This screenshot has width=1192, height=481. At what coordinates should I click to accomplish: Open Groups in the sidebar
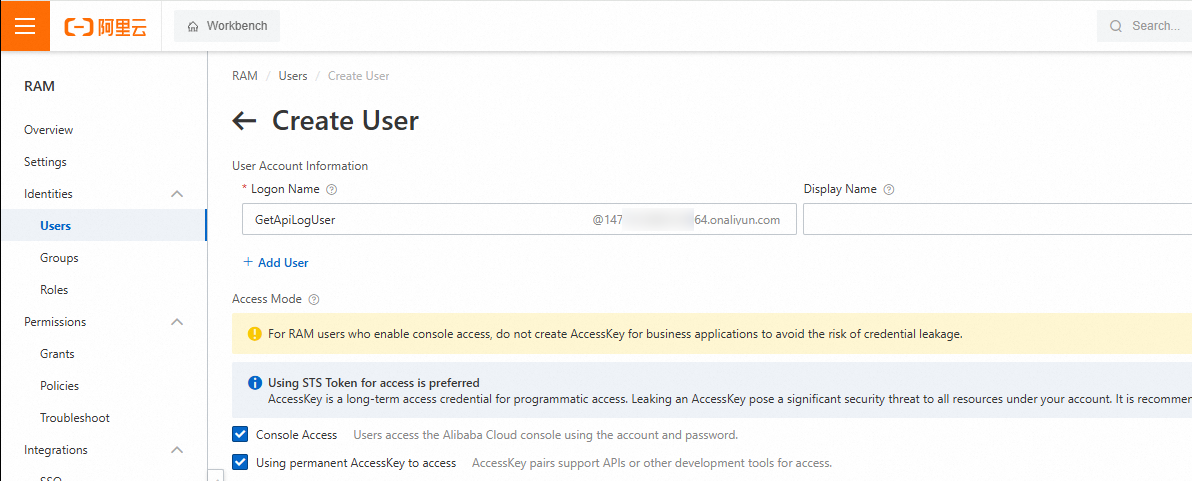59,258
